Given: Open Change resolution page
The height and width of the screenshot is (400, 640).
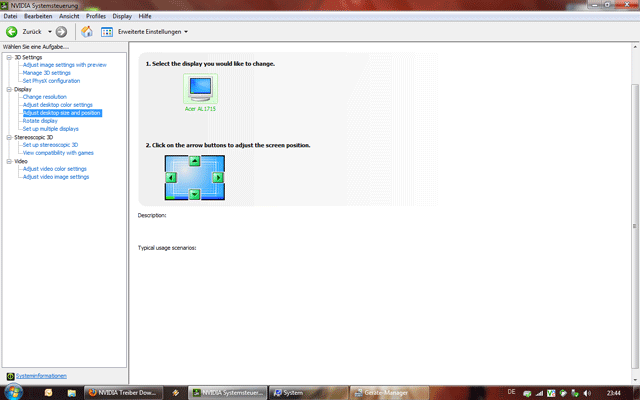Looking at the screenshot, I should pos(44,97).
